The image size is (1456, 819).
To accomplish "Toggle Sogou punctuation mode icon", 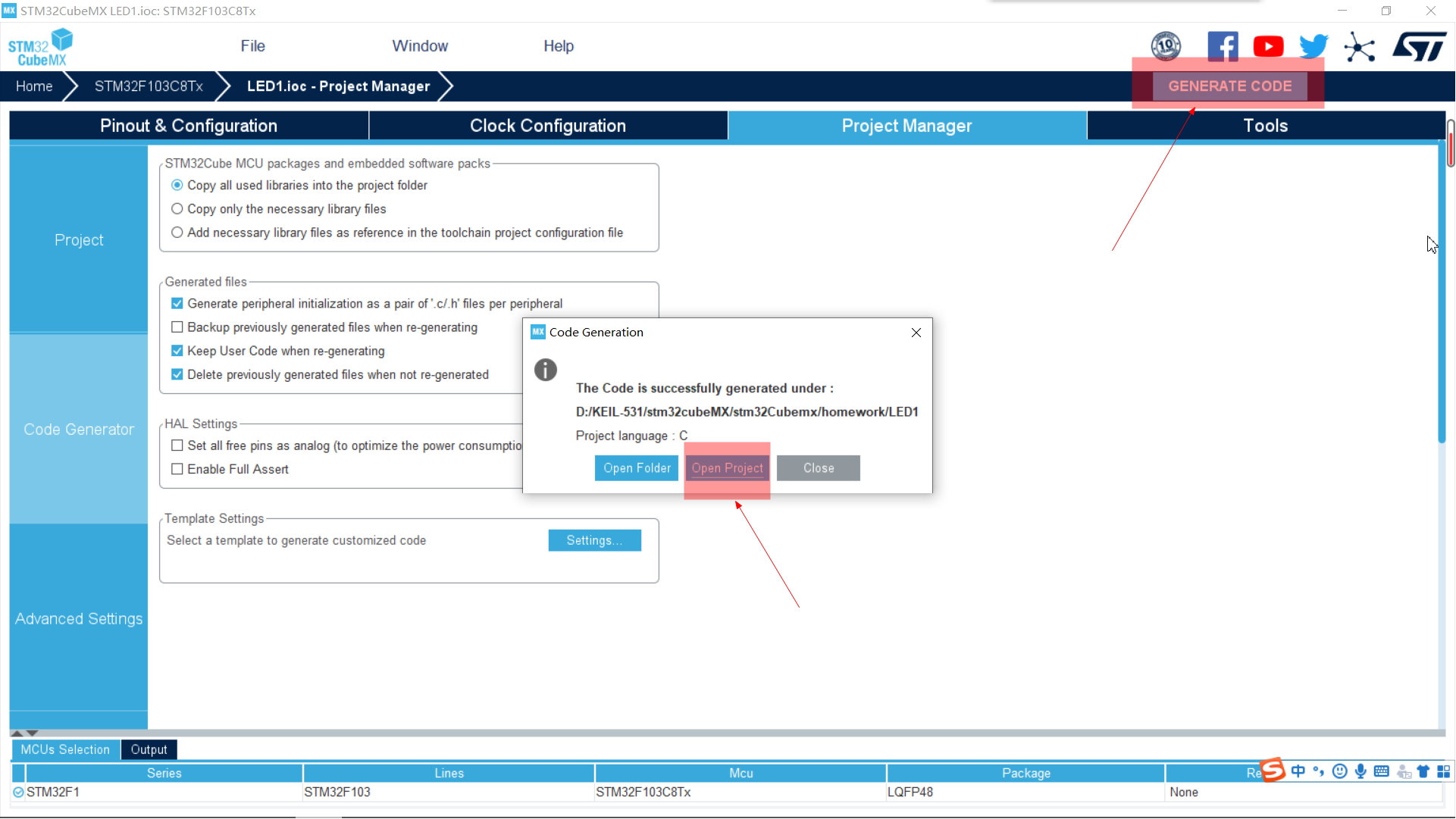I will point(1319,771).
